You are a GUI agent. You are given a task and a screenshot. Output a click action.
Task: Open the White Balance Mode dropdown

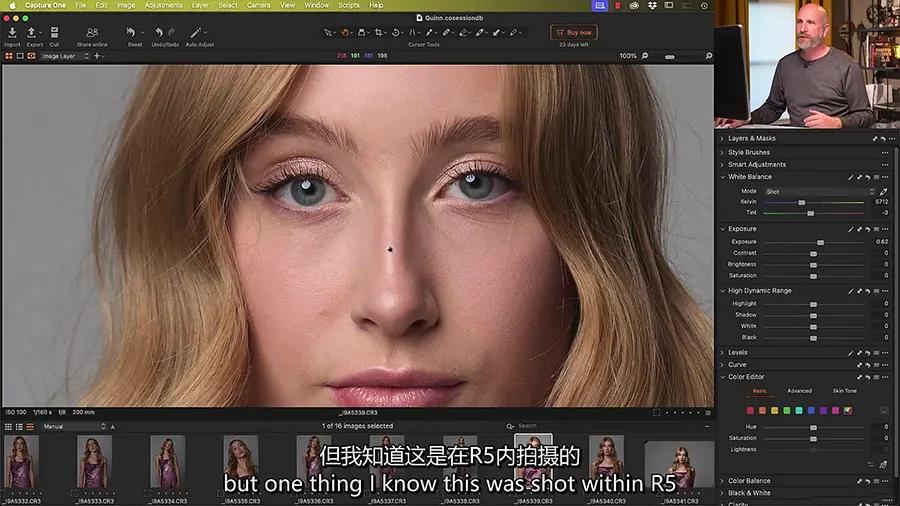pos(820,191)
